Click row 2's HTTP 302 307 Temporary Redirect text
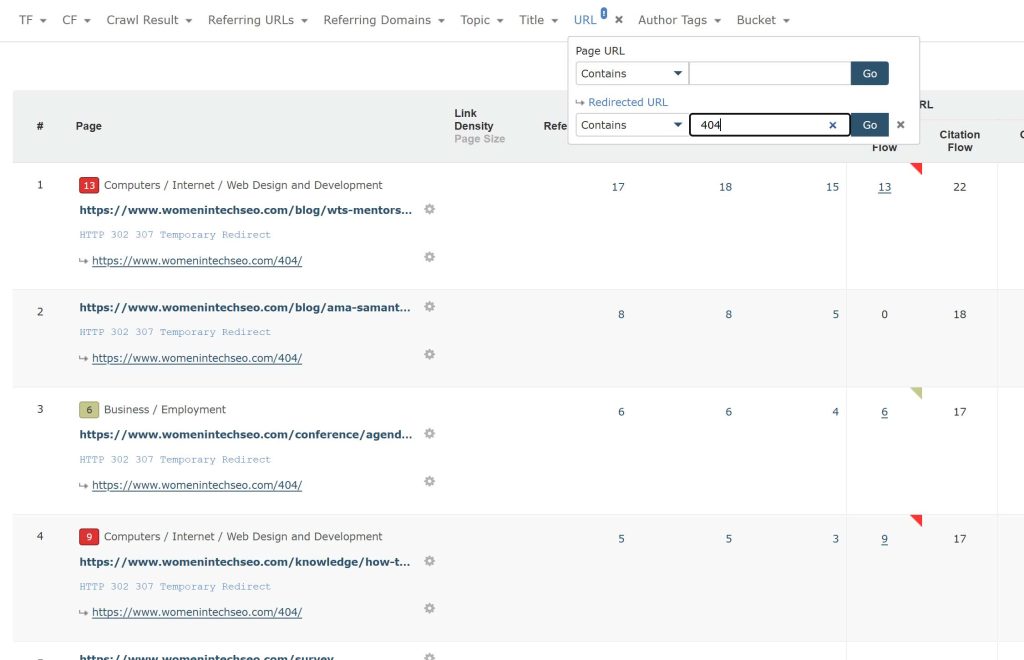 pyautogui.click(x=174, y=332)
